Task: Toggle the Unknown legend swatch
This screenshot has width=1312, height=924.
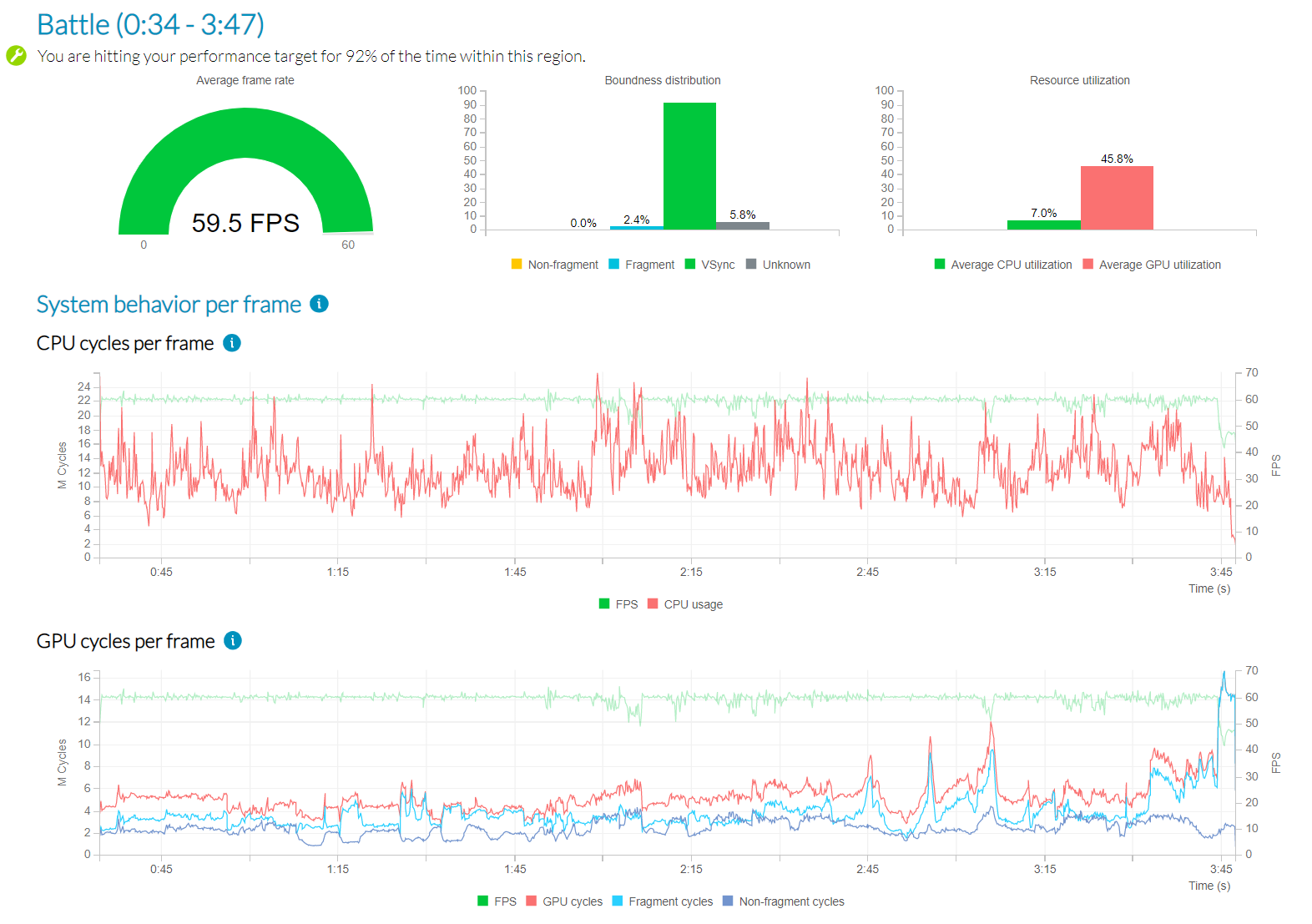Action: (751, 264)
